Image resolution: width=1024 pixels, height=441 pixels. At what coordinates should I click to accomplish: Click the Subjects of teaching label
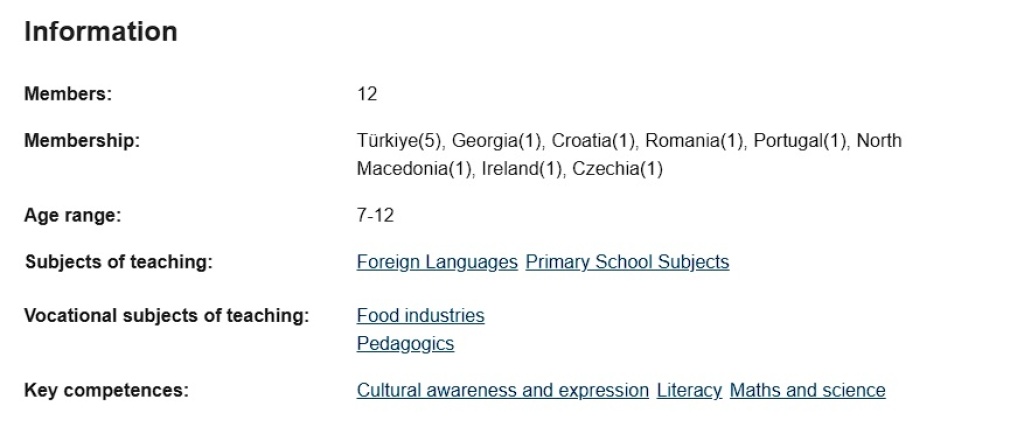(x=119, y=262)
